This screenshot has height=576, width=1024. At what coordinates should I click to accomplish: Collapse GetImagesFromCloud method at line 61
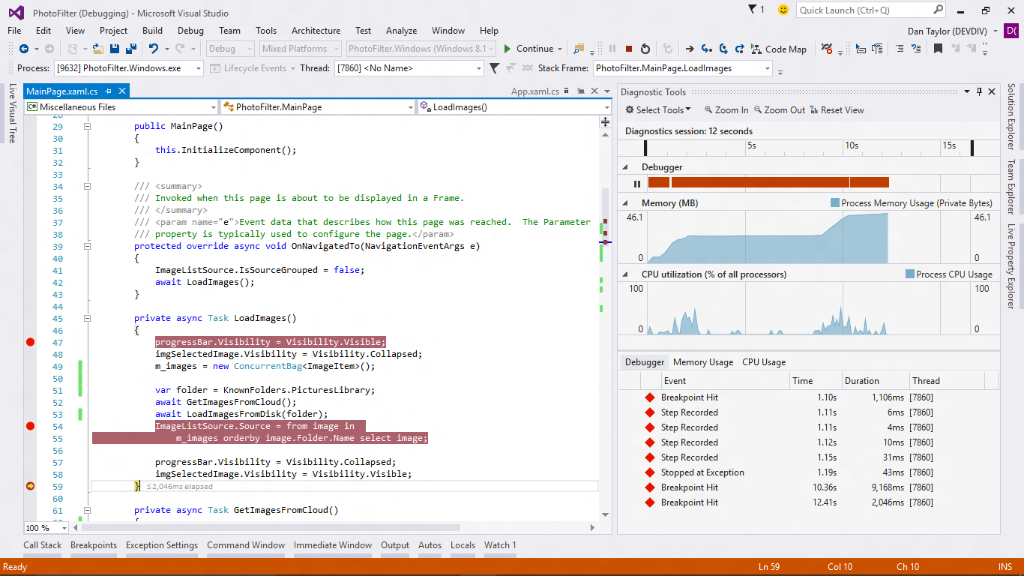coord(87,510)
